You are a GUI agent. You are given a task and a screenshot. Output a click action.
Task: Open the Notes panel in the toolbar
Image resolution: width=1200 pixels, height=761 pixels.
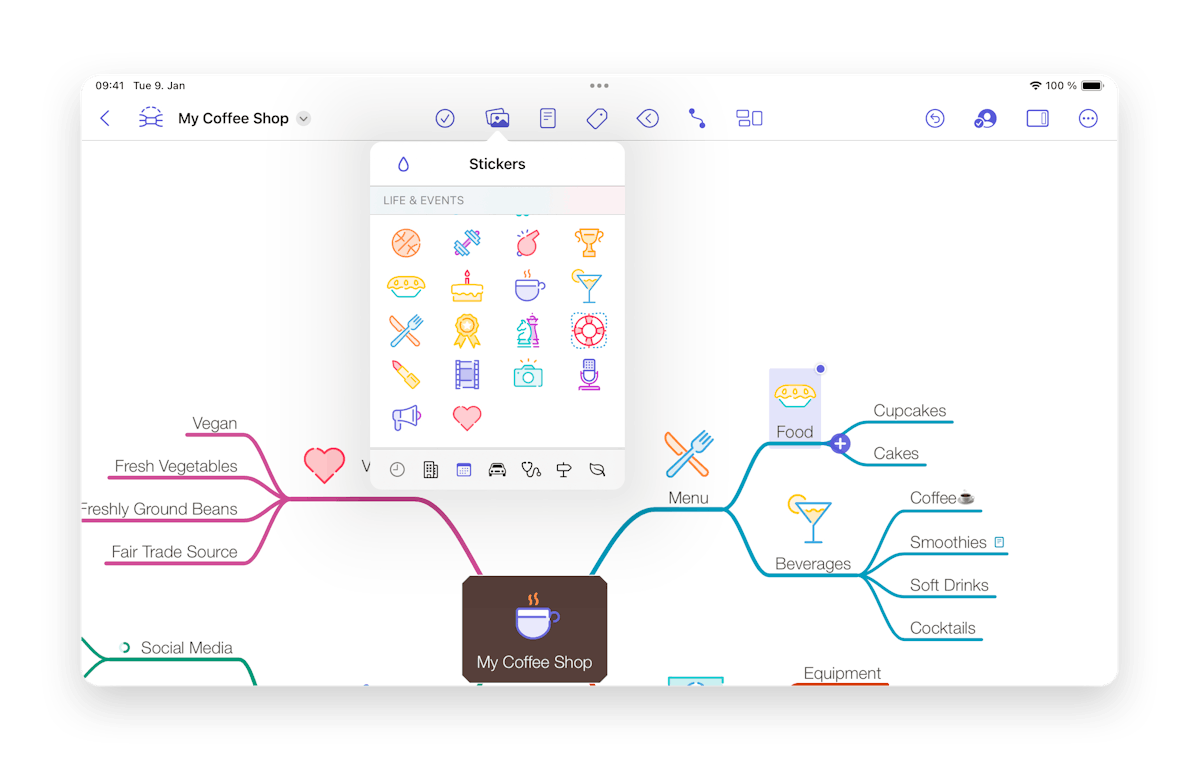point(547,118)
